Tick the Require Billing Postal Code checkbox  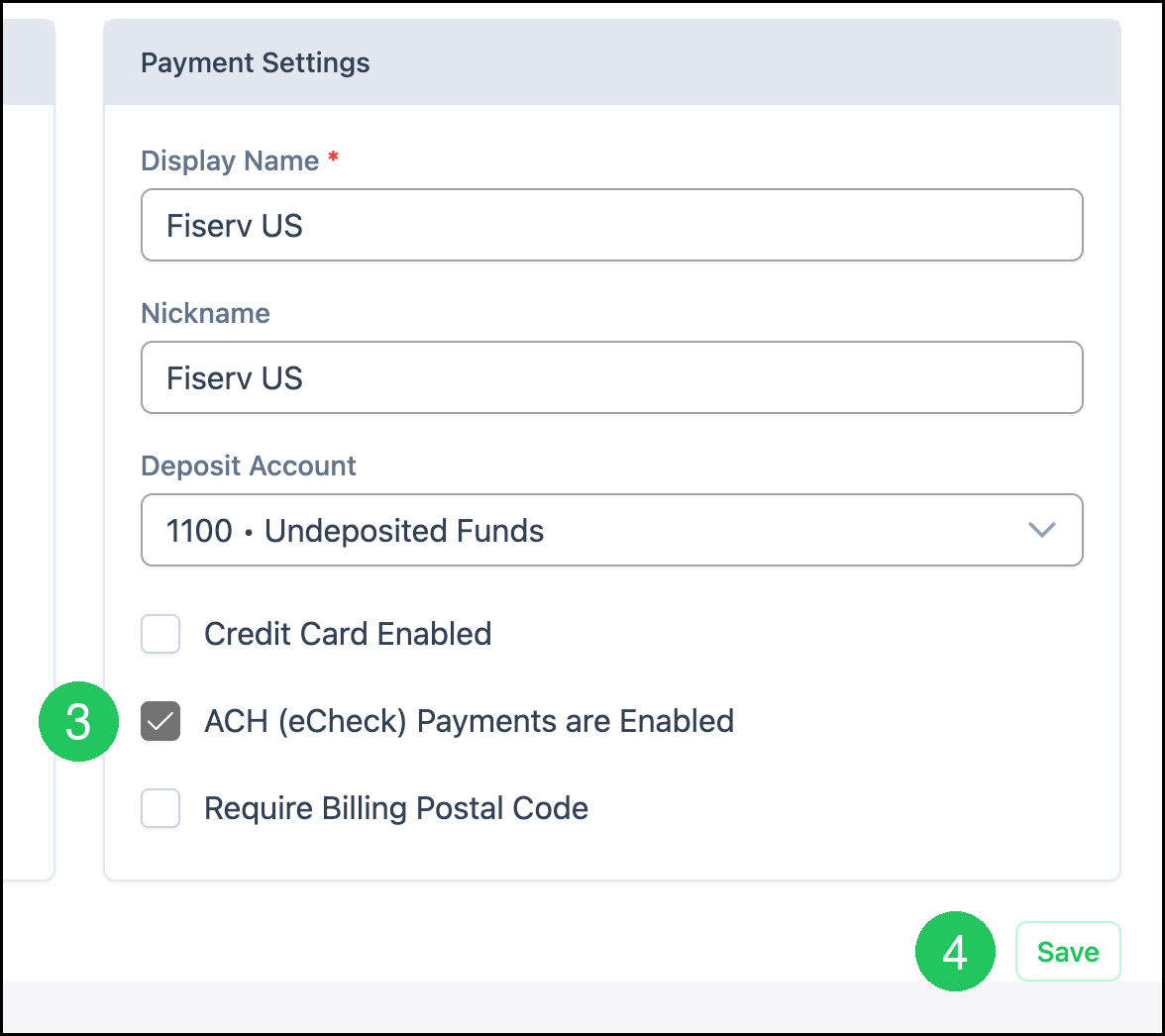(160, 808)
